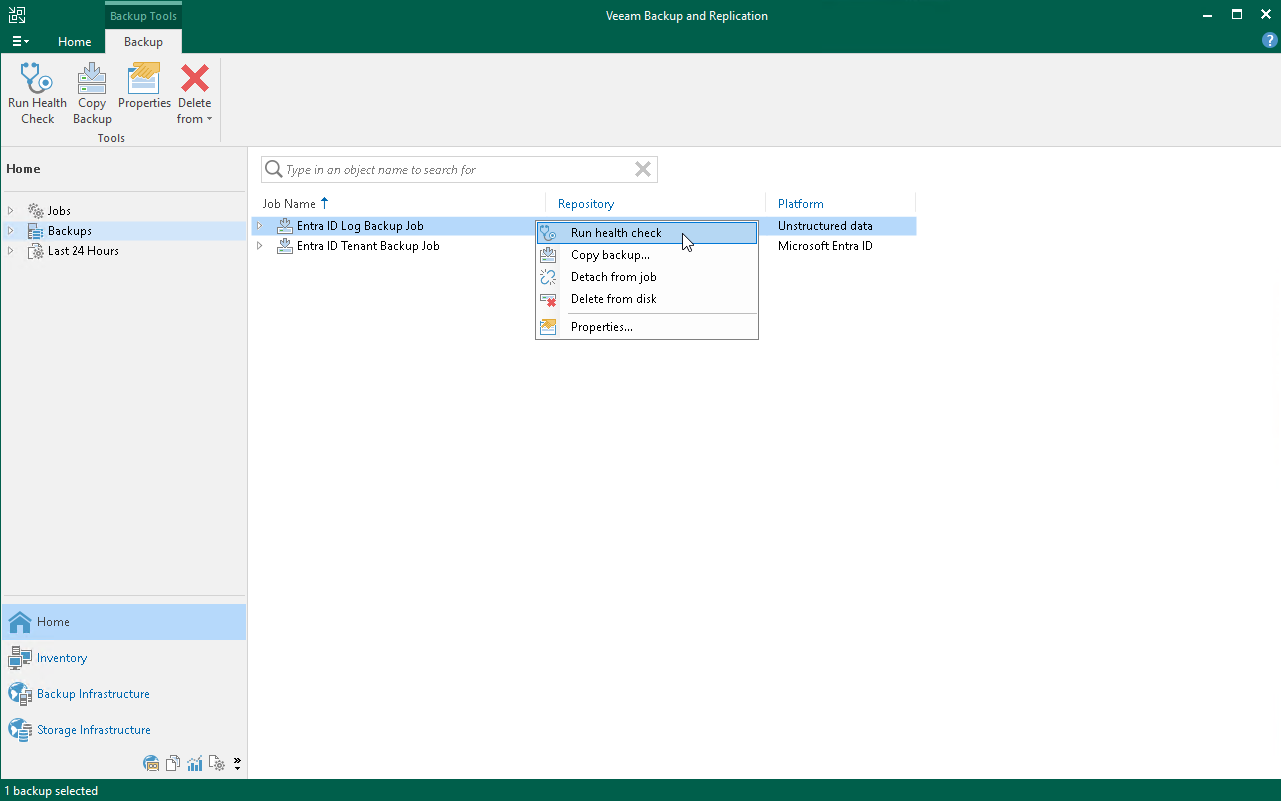
Task: Open the navigation pane overflow chevron
Action: click(x=237, y=764)
